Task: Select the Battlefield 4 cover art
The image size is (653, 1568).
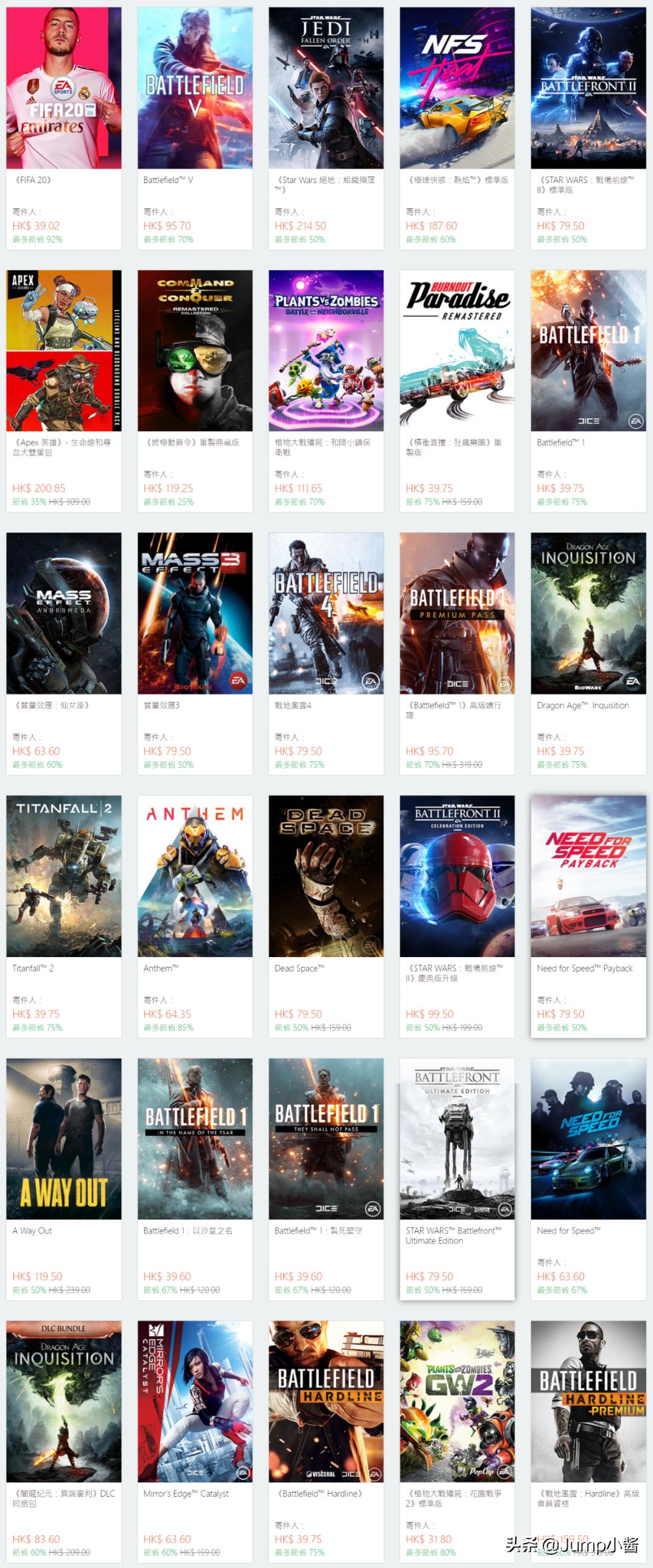Action: point(326,613)
